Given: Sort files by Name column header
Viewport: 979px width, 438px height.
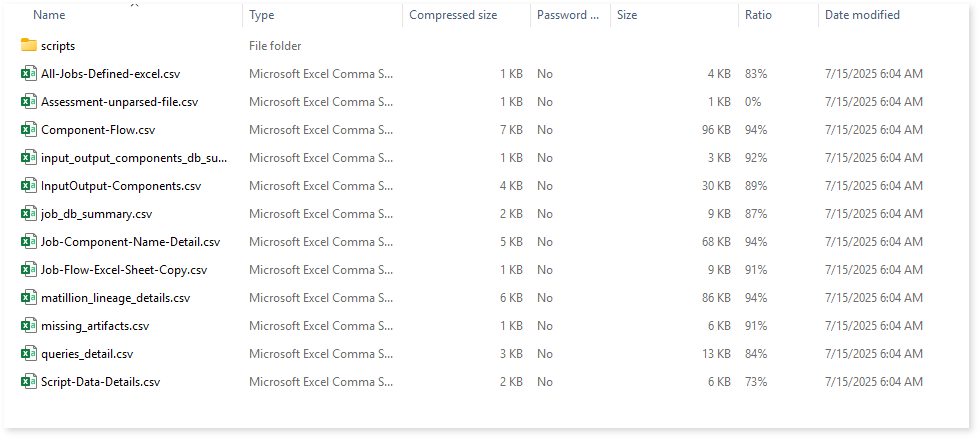Looking at the screenshot, I should 49,15.
